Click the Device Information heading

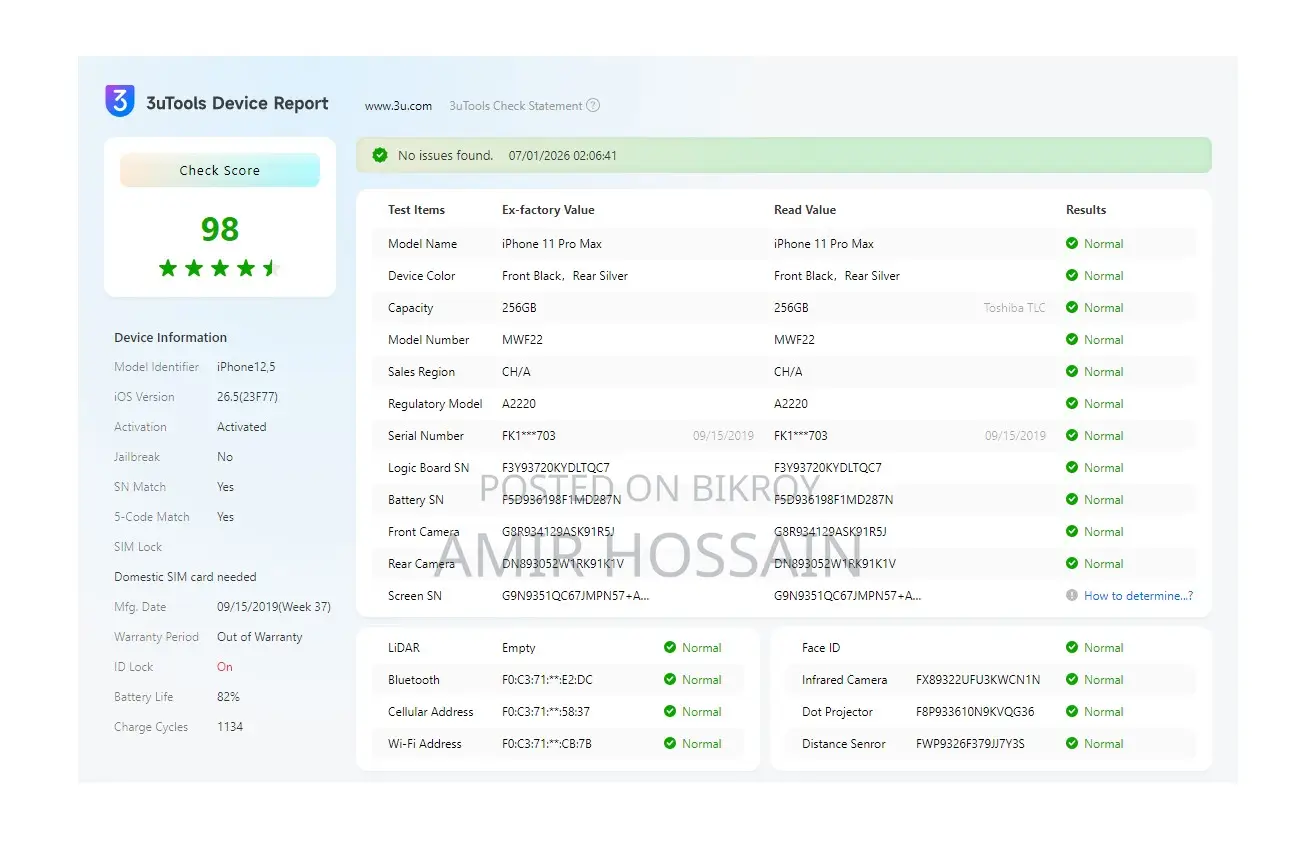tap(170, 337)
